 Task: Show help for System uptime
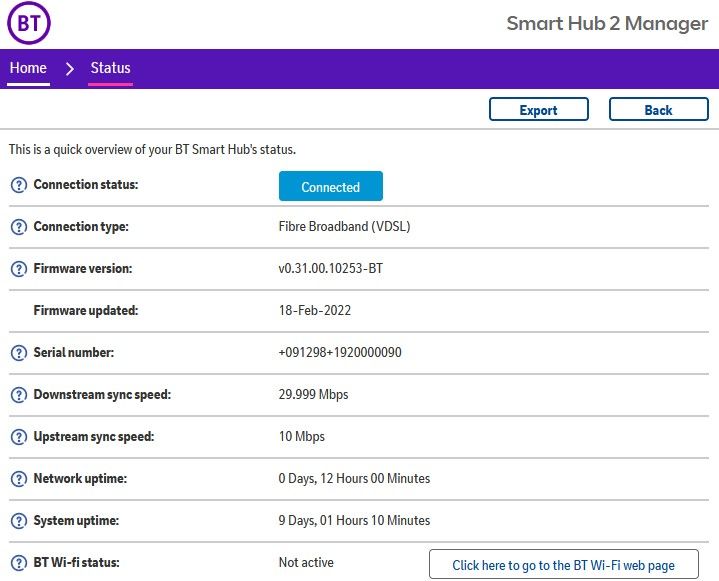(x=18, y=521)
